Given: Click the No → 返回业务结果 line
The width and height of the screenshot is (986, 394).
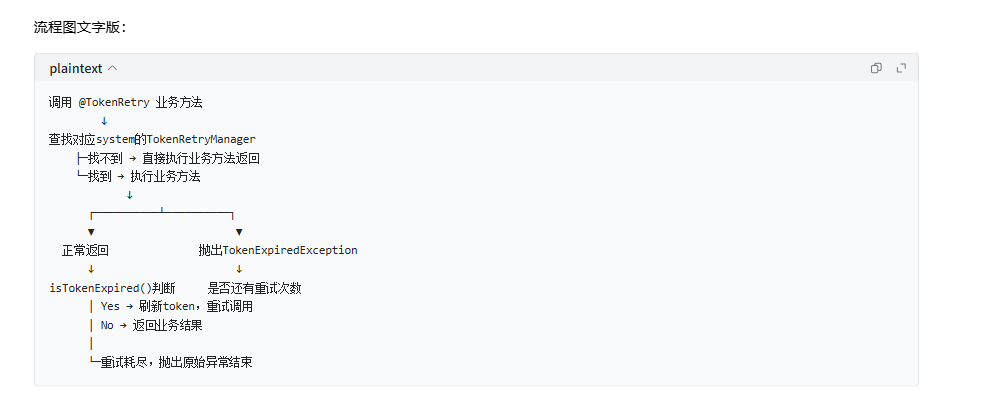Looking at the screenshot, I should (146, 325).
